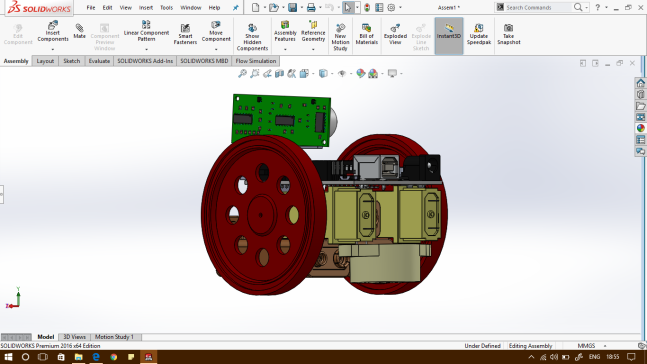Click the Rebuild traffic light icon
Screen dimensions: 647x364
(x=367, y=7)
